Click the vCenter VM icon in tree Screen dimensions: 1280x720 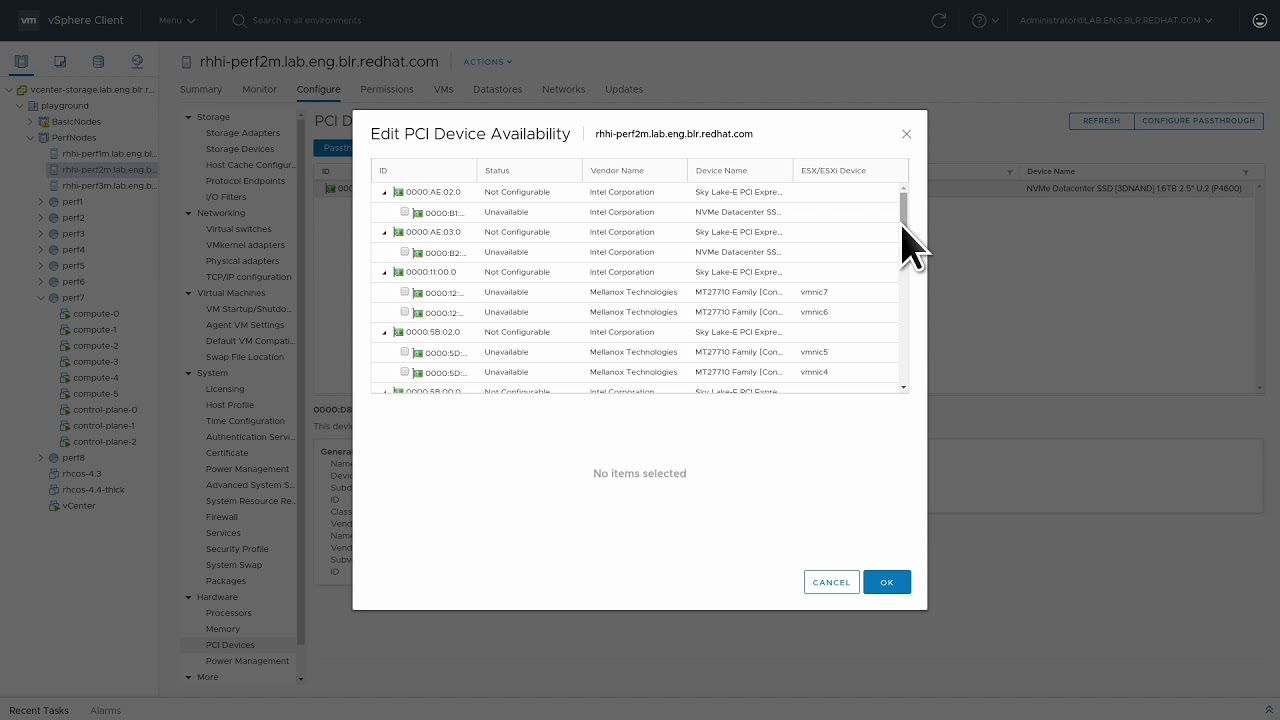coord(55,506)
